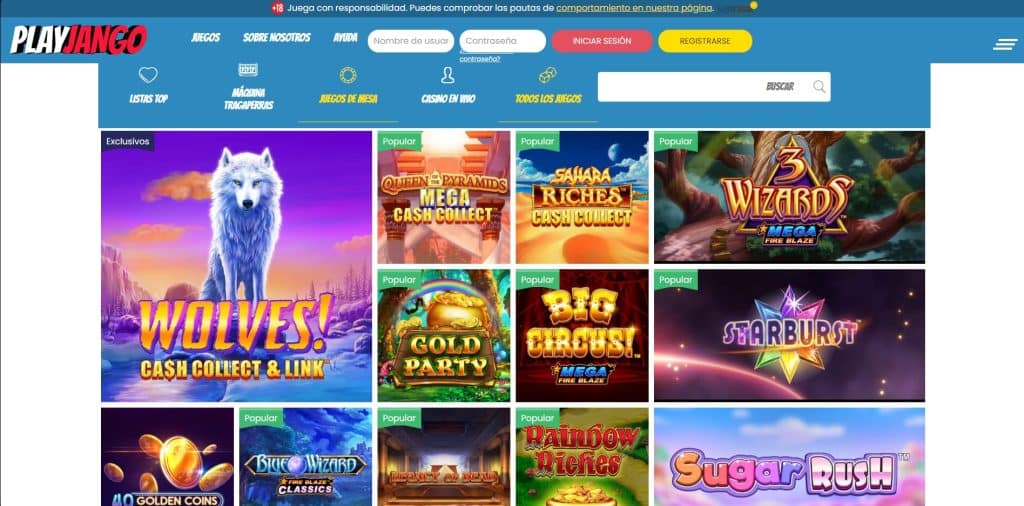This screenshot has height=506, width=1024.
Task: Select the Listas Top heart icon
Action: (x=148, y=75)
